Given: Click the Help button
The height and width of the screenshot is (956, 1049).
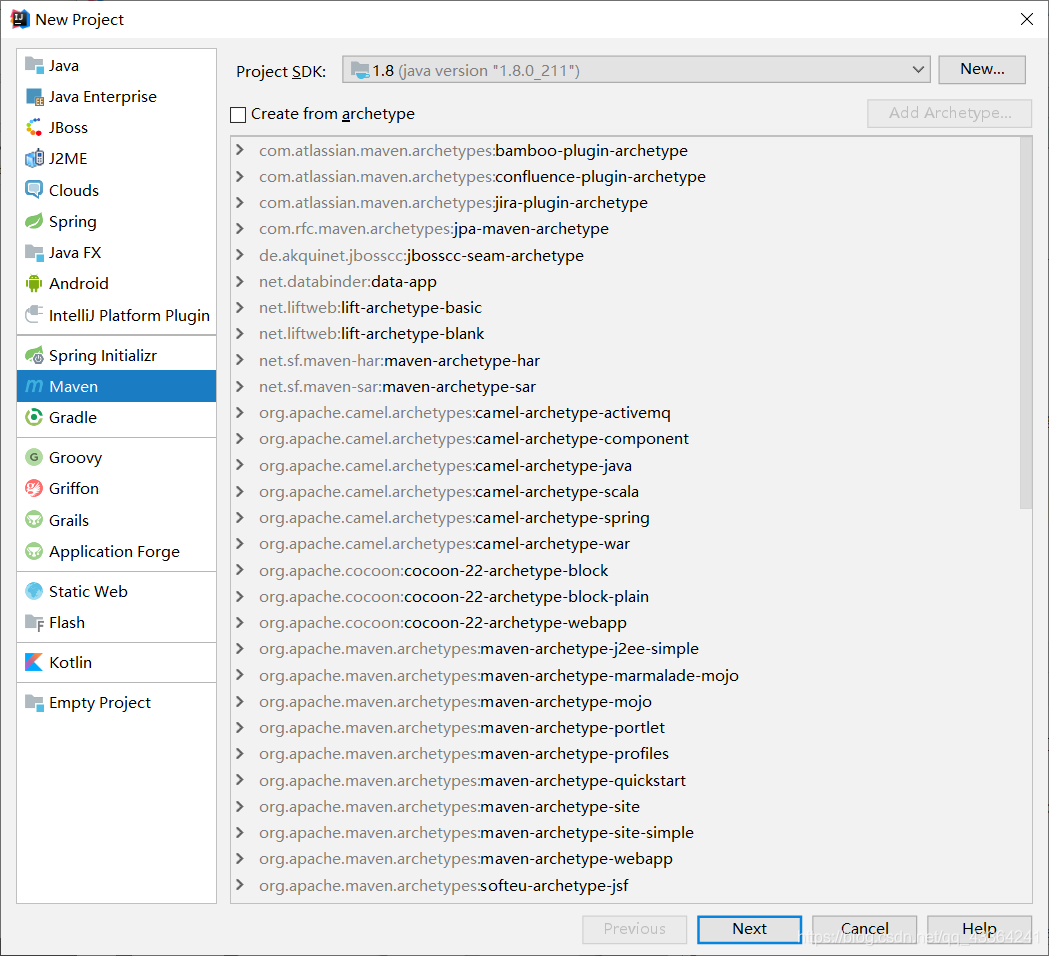Looking at the screenshot, I should pyautogui.click(x=979, y=929).
